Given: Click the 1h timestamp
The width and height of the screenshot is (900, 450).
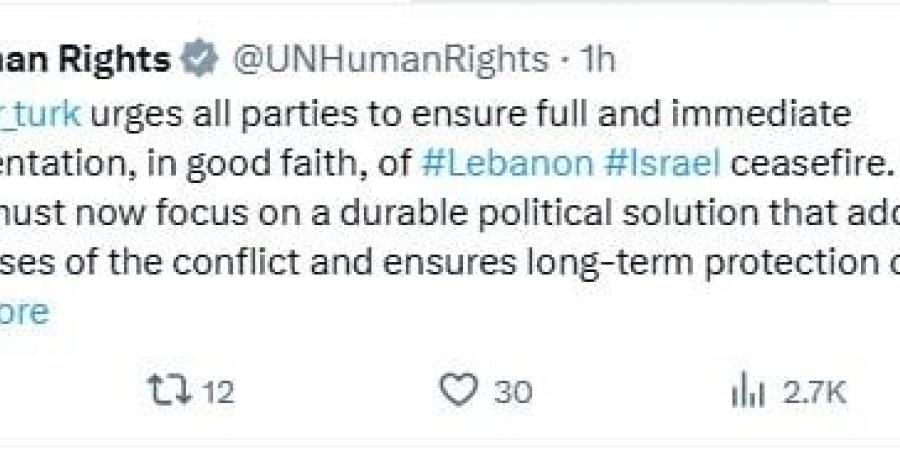Looking at the screenshot, I should (598, 61).
